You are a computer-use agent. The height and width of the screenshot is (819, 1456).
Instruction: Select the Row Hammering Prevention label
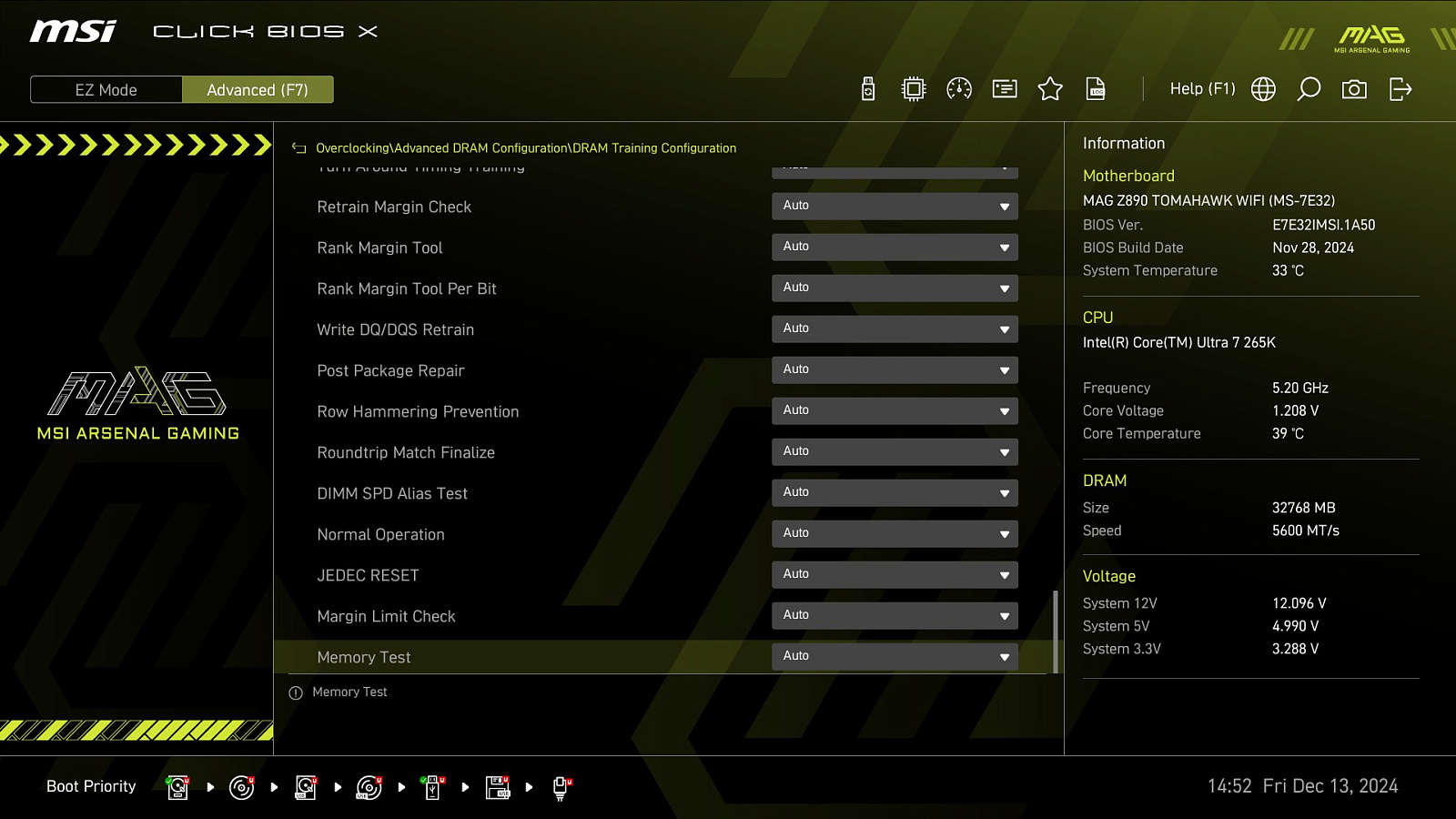click(x=418, y=411)
